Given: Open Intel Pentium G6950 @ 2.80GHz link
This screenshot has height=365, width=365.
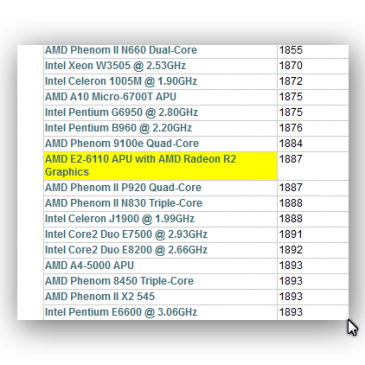Looking at the screenshot, I should (121, 112).
